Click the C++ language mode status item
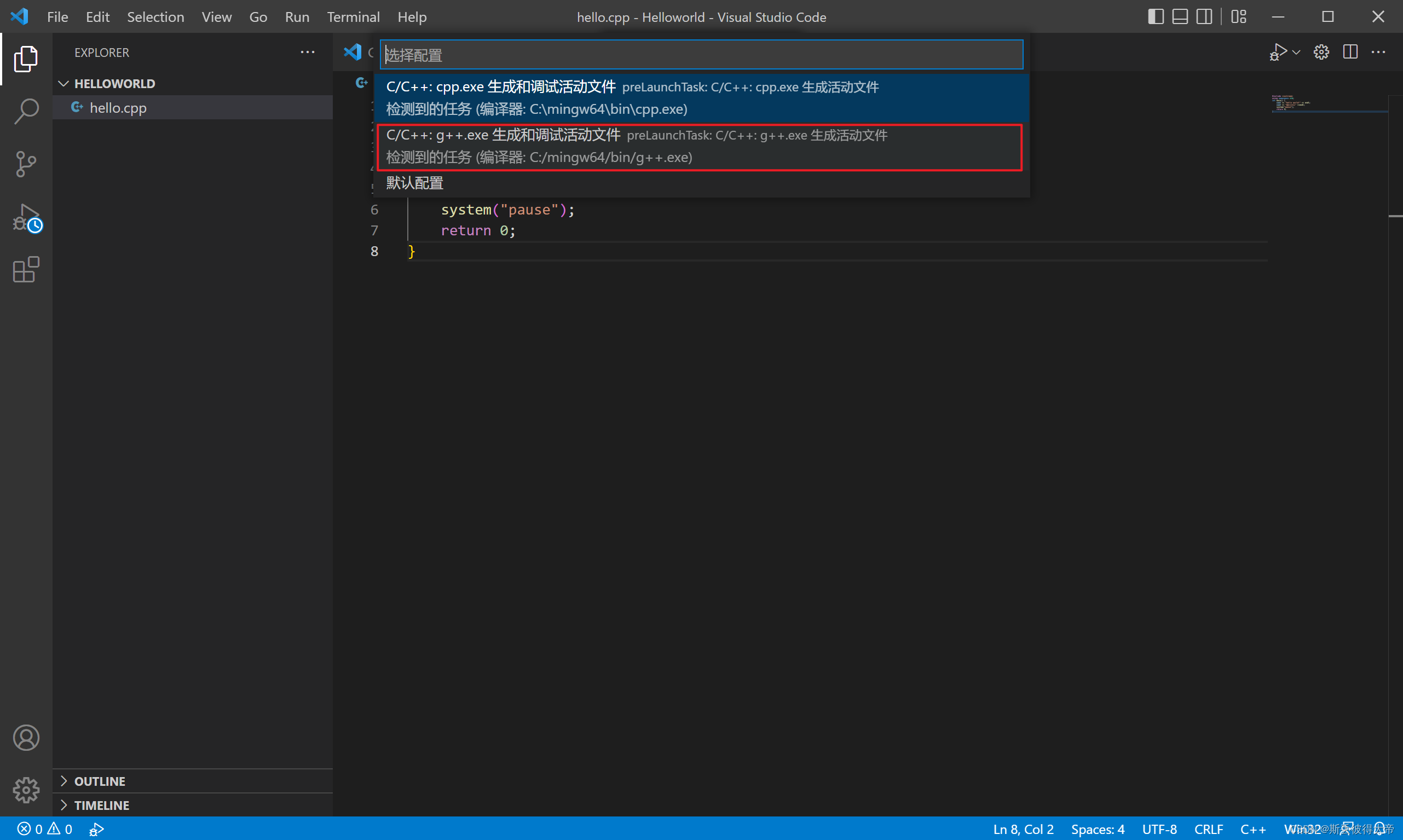This screenshot has width=1403, height=840. 1253,829
